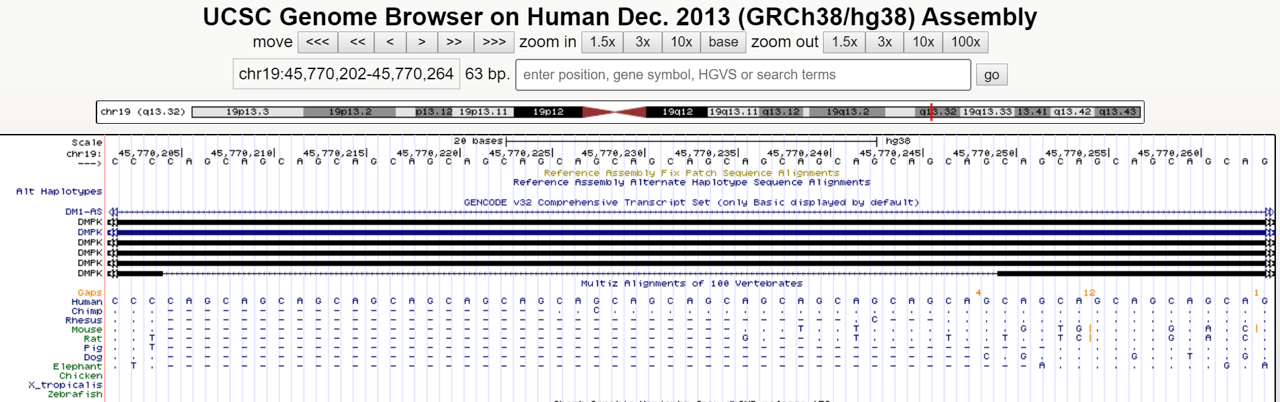Click the Chimp species label
This screenshot has width=1280, height=402.
[87, 311]
